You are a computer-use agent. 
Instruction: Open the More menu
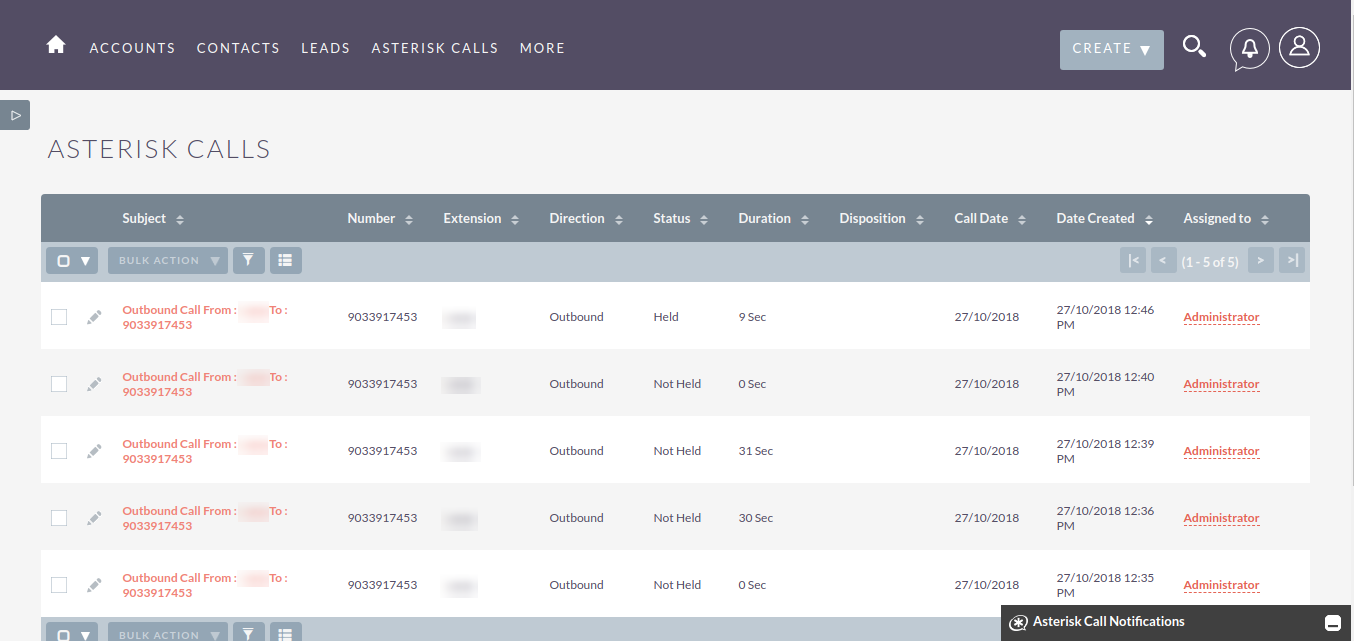(x=542, y=48)
